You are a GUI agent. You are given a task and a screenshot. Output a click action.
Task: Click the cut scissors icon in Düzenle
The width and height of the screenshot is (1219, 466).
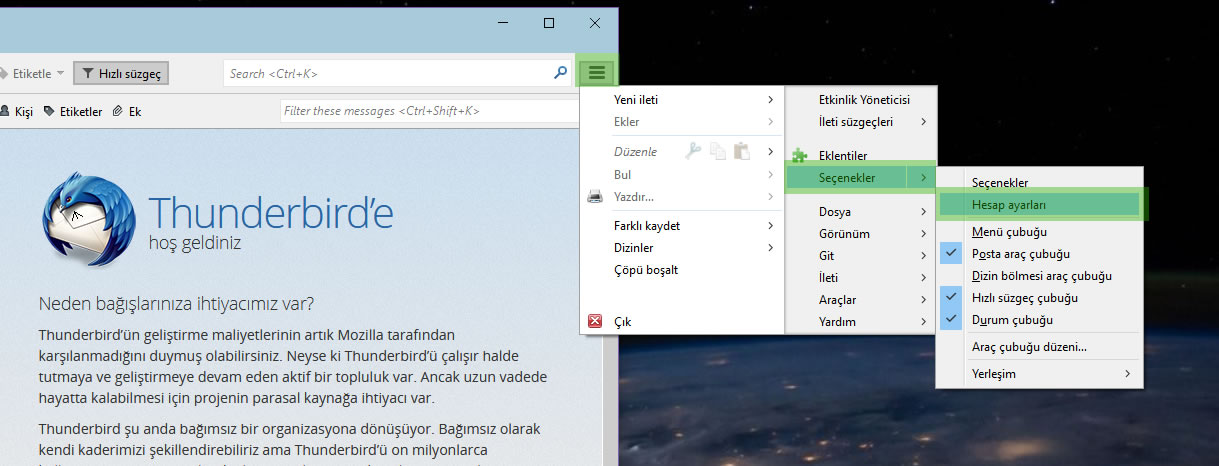pyautogui.click(x=694, y=151)
